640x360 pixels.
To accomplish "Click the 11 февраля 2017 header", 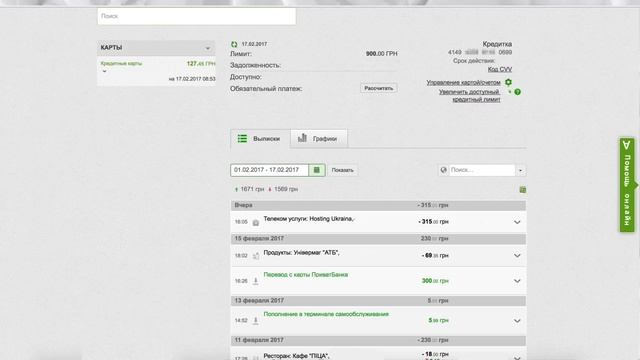I will [378, 340].
